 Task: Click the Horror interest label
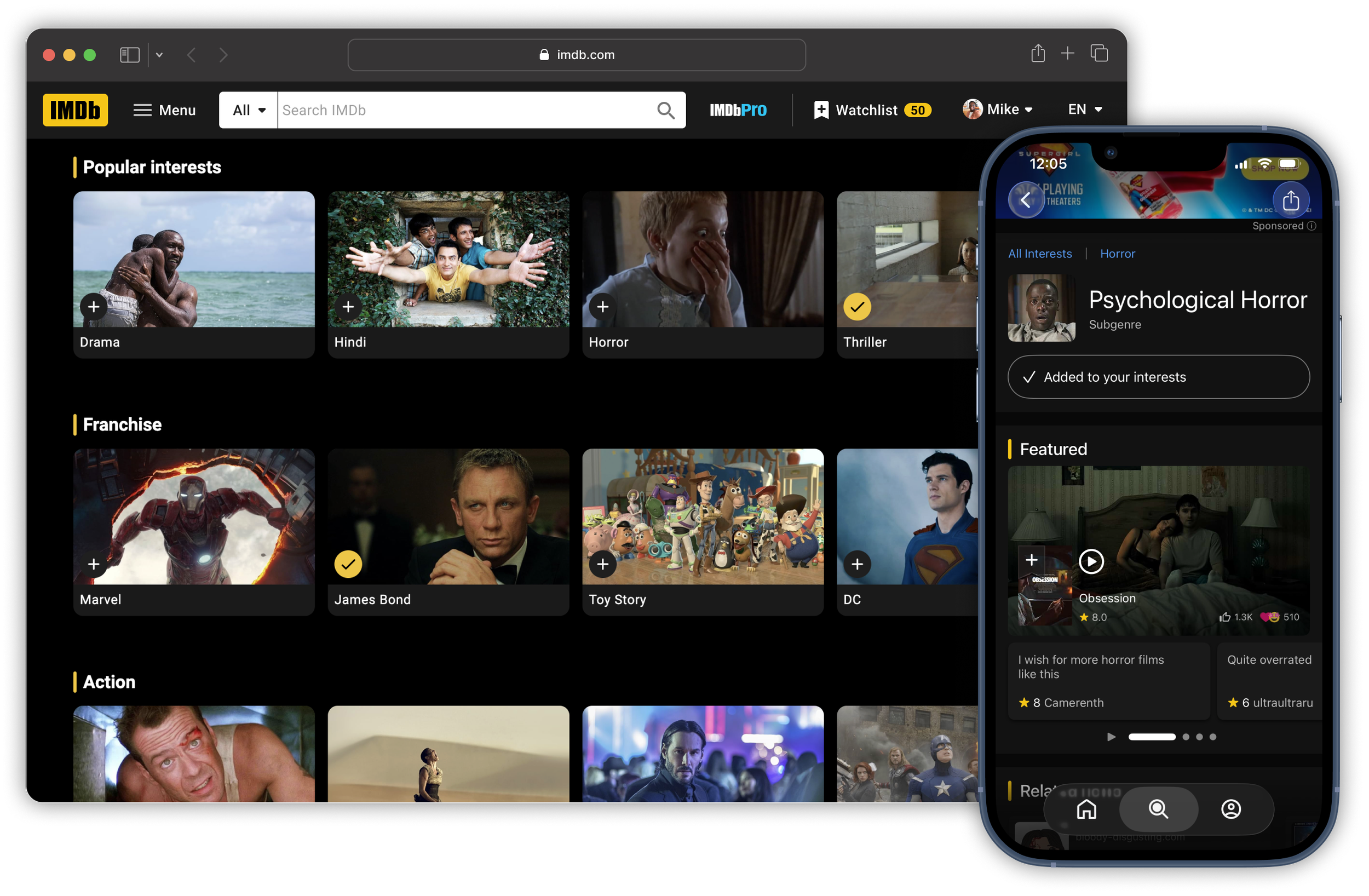coord(608,342)
